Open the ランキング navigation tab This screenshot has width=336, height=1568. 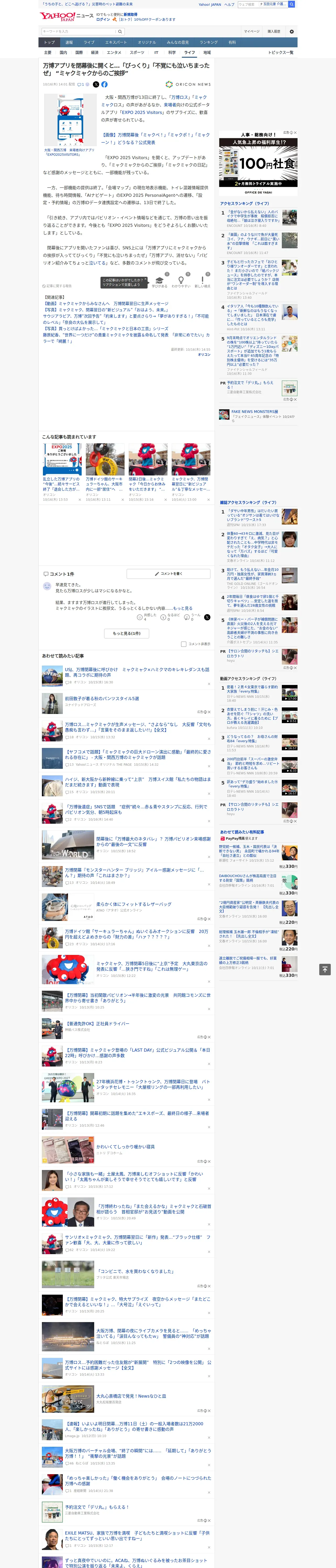209,43
